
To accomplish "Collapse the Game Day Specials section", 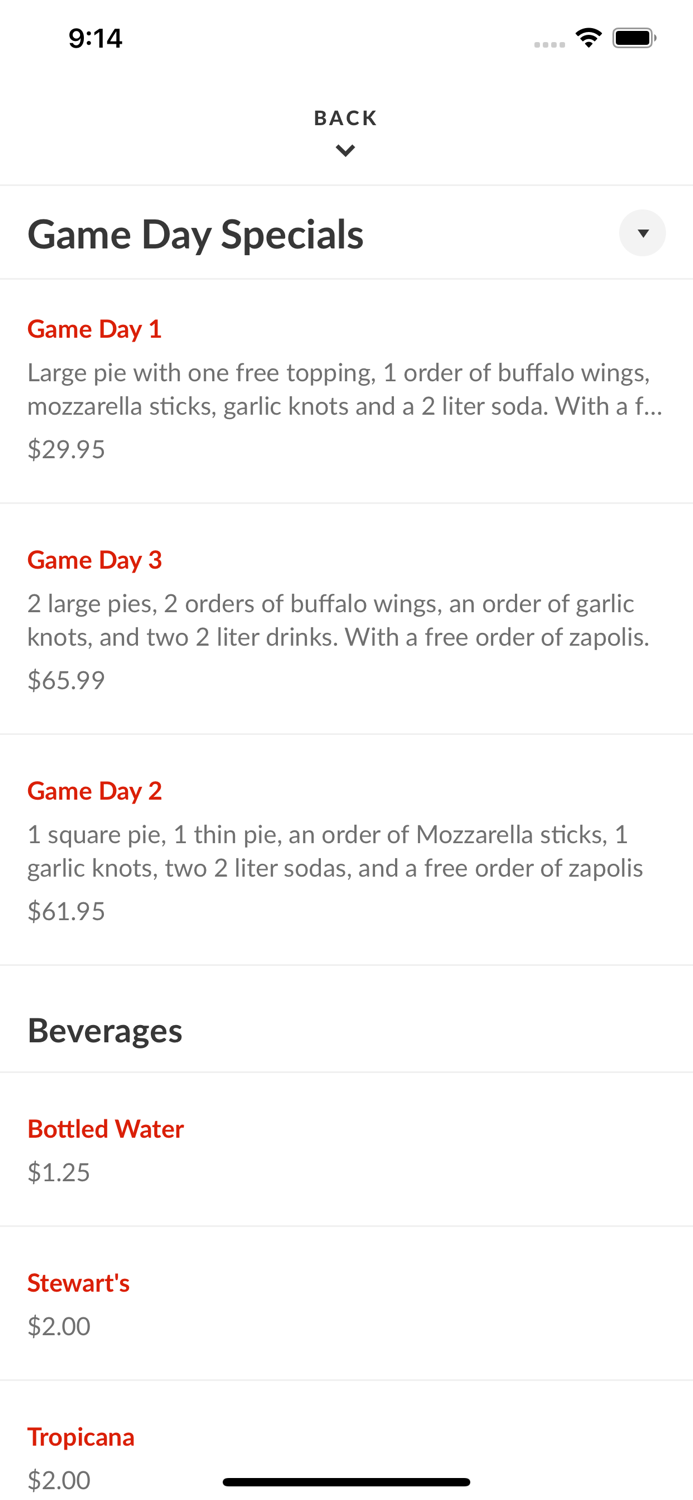I will point(642,233).
